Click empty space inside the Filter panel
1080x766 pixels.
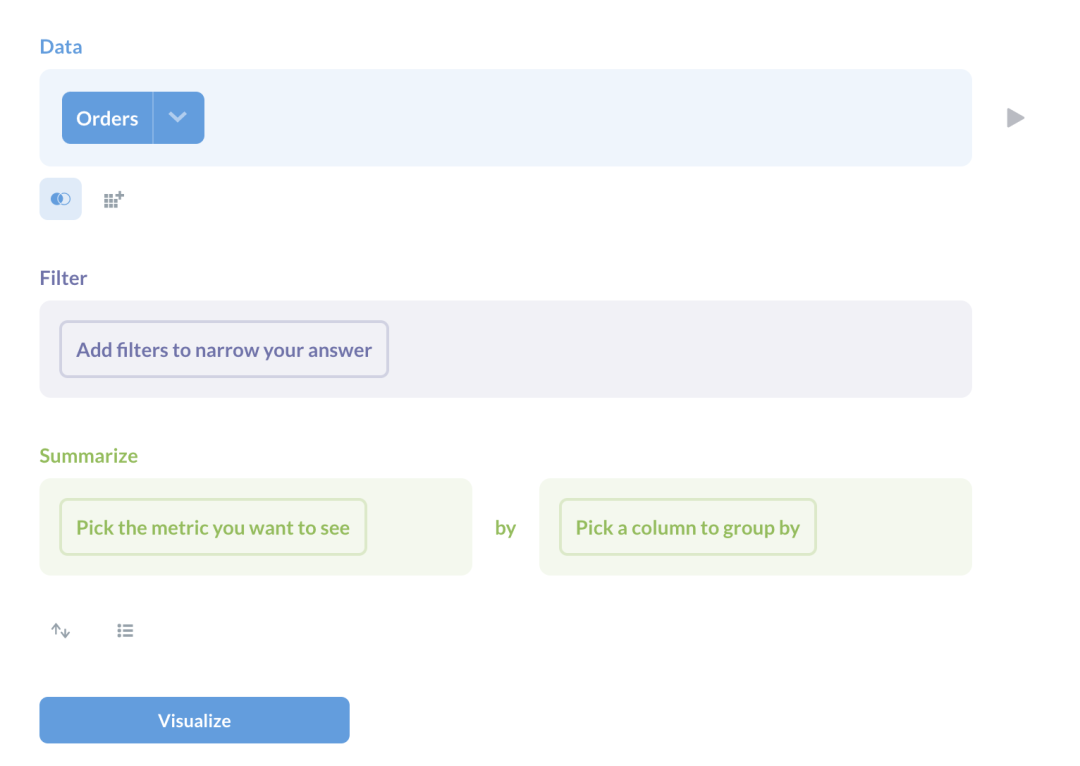click(x=680, y=350)
